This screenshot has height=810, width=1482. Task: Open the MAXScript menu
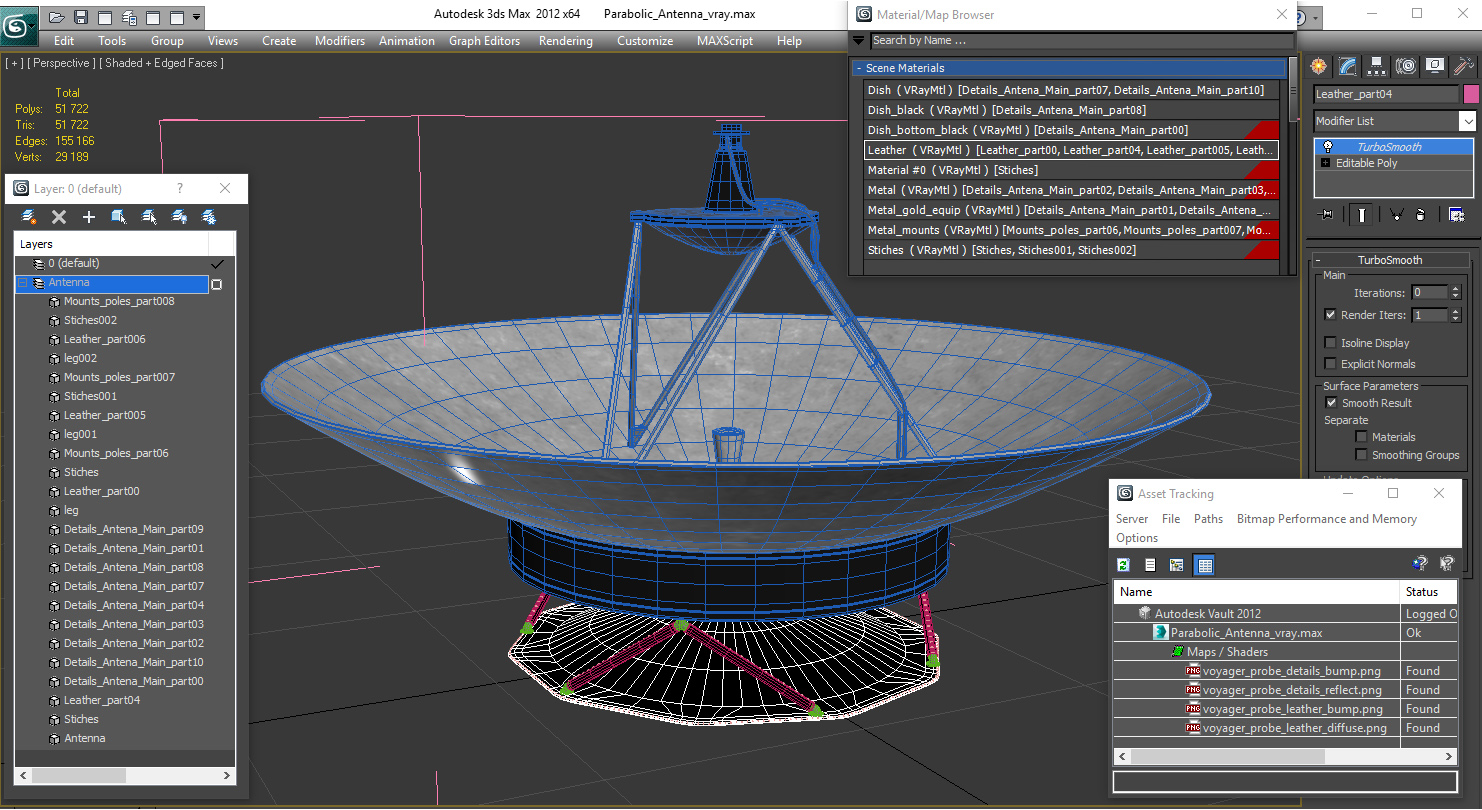(x=725, y=41)
